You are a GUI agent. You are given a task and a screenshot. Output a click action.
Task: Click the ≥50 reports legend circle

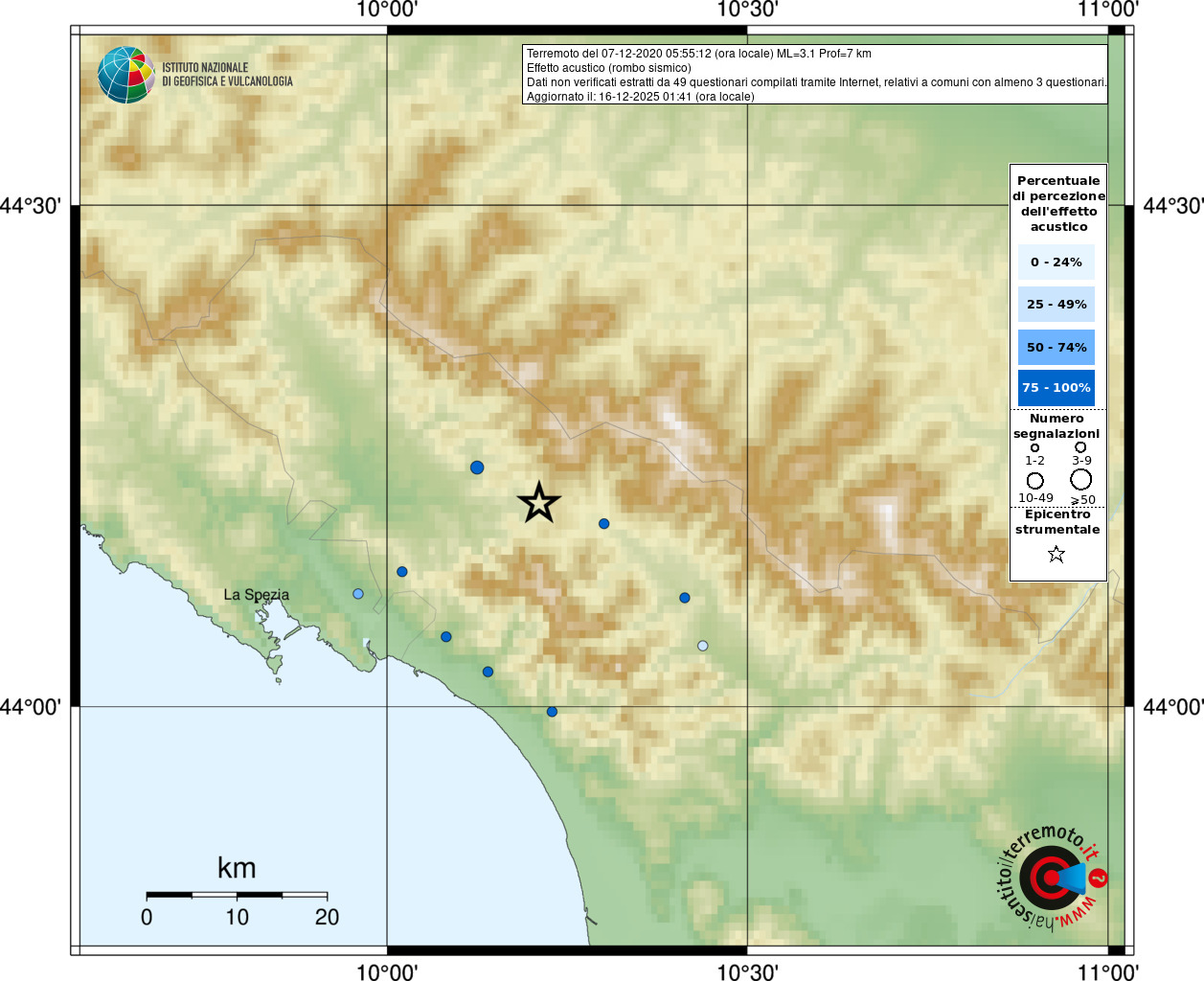(x=1081, y=479)
